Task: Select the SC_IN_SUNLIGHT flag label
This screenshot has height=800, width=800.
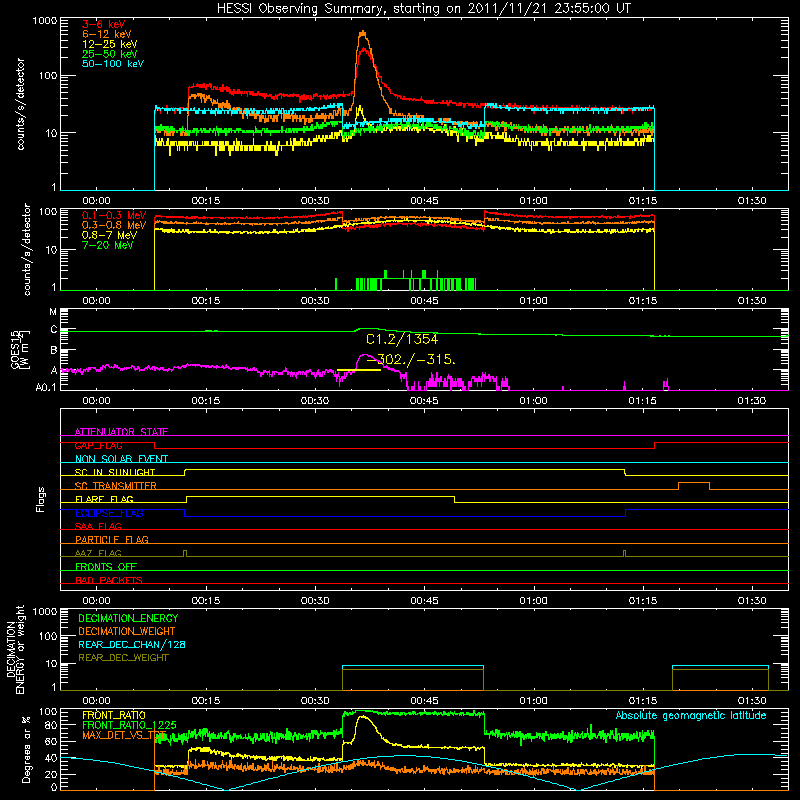Action: (x=115, y=472)
